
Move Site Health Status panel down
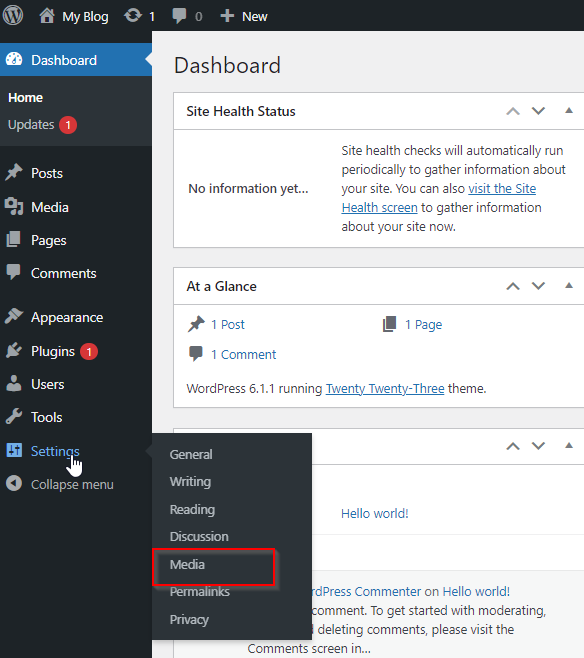538,111
